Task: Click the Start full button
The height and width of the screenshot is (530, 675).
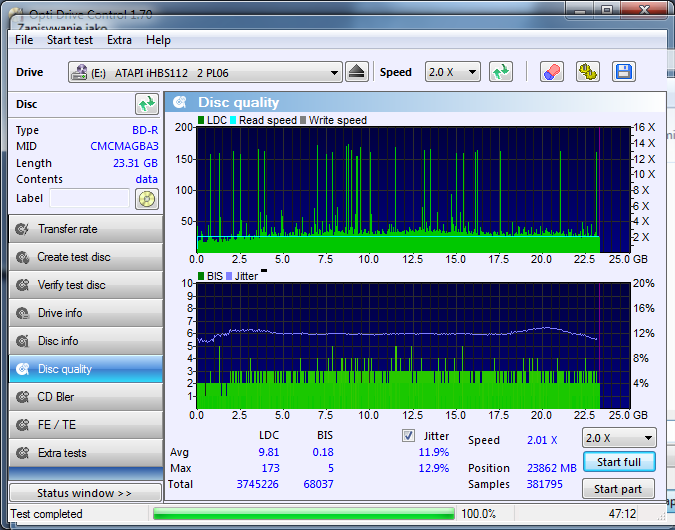Action: click(619, 462)
